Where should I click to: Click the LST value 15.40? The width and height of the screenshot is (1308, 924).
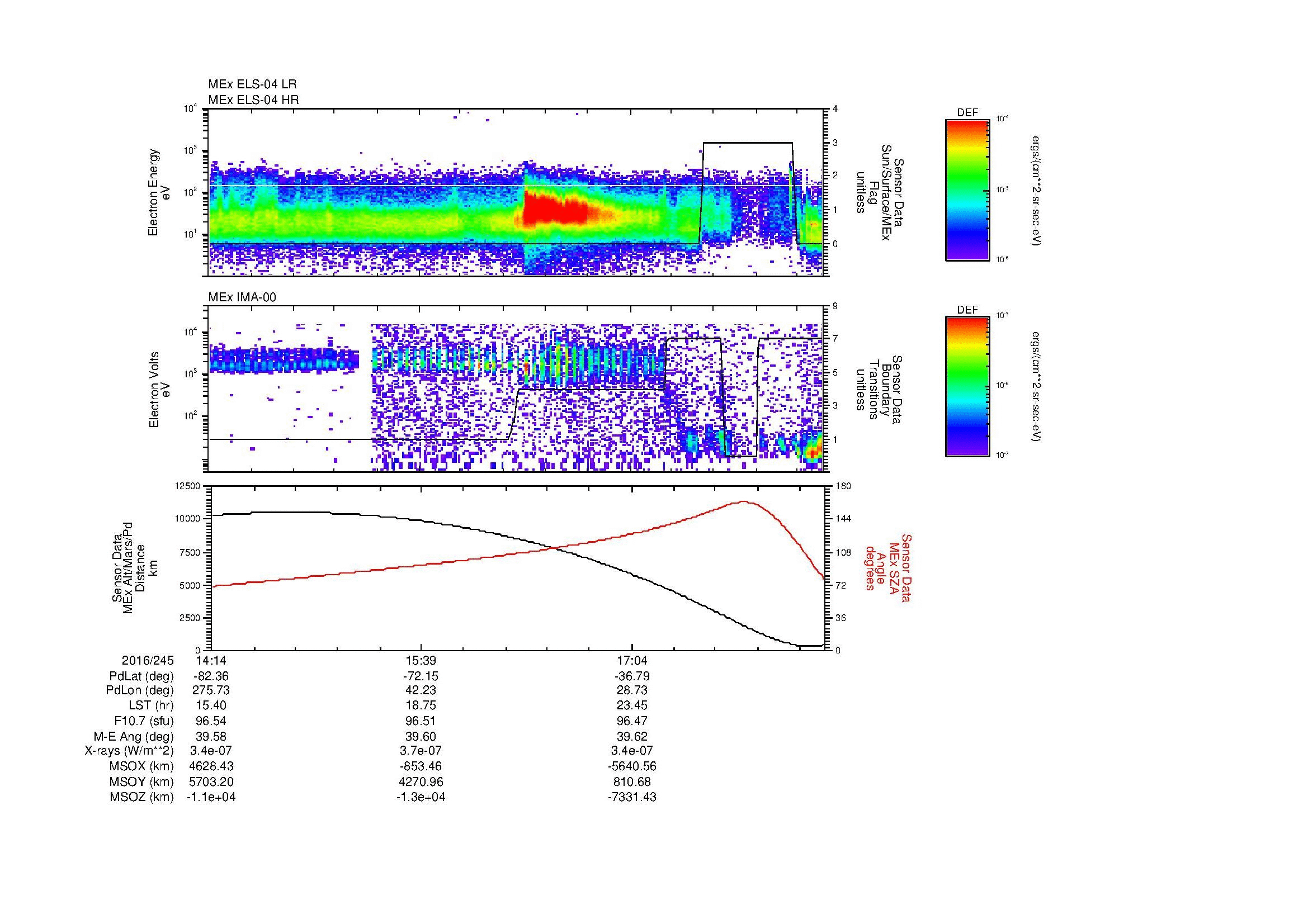211,706
